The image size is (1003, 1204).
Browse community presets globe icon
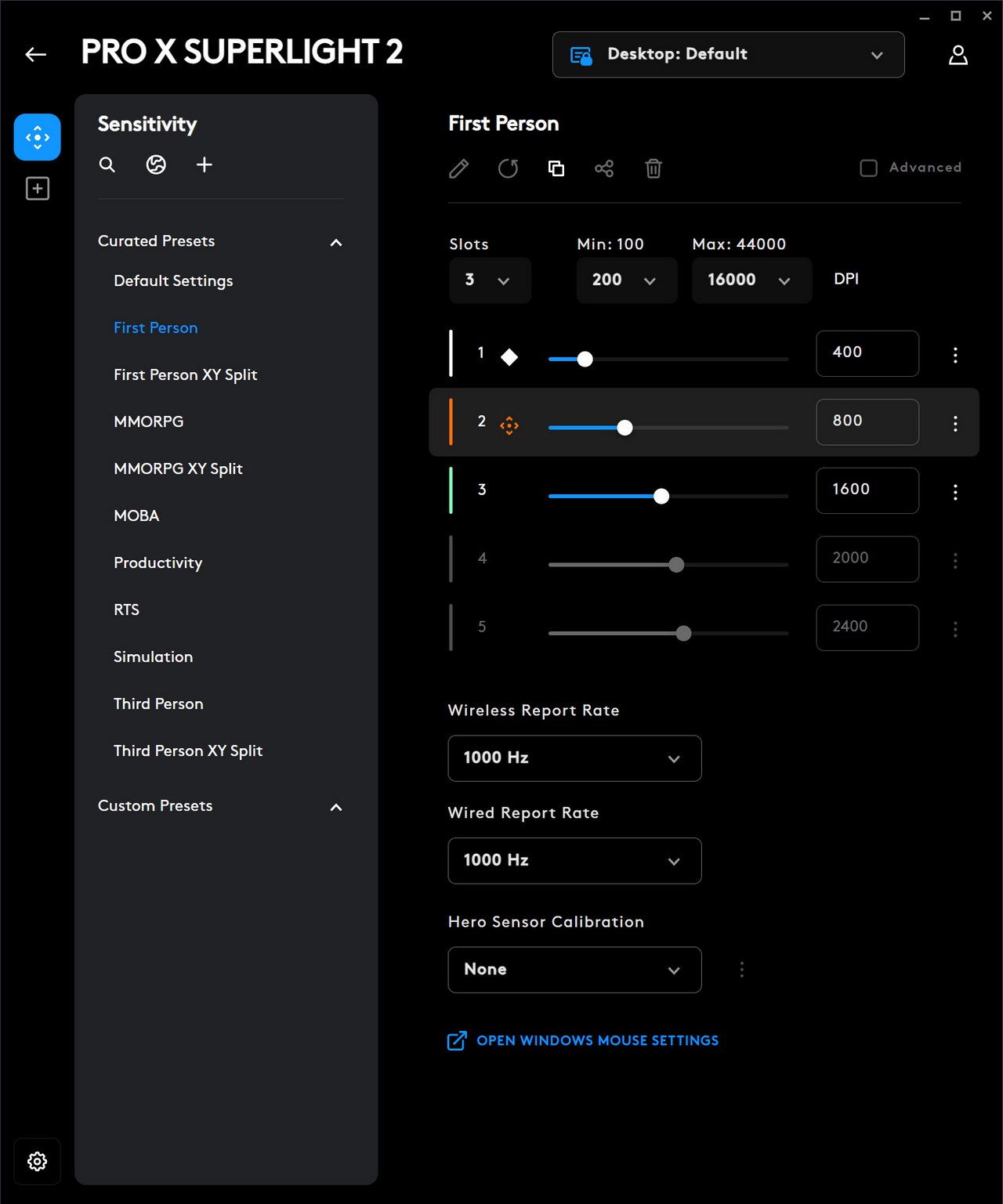156,165
